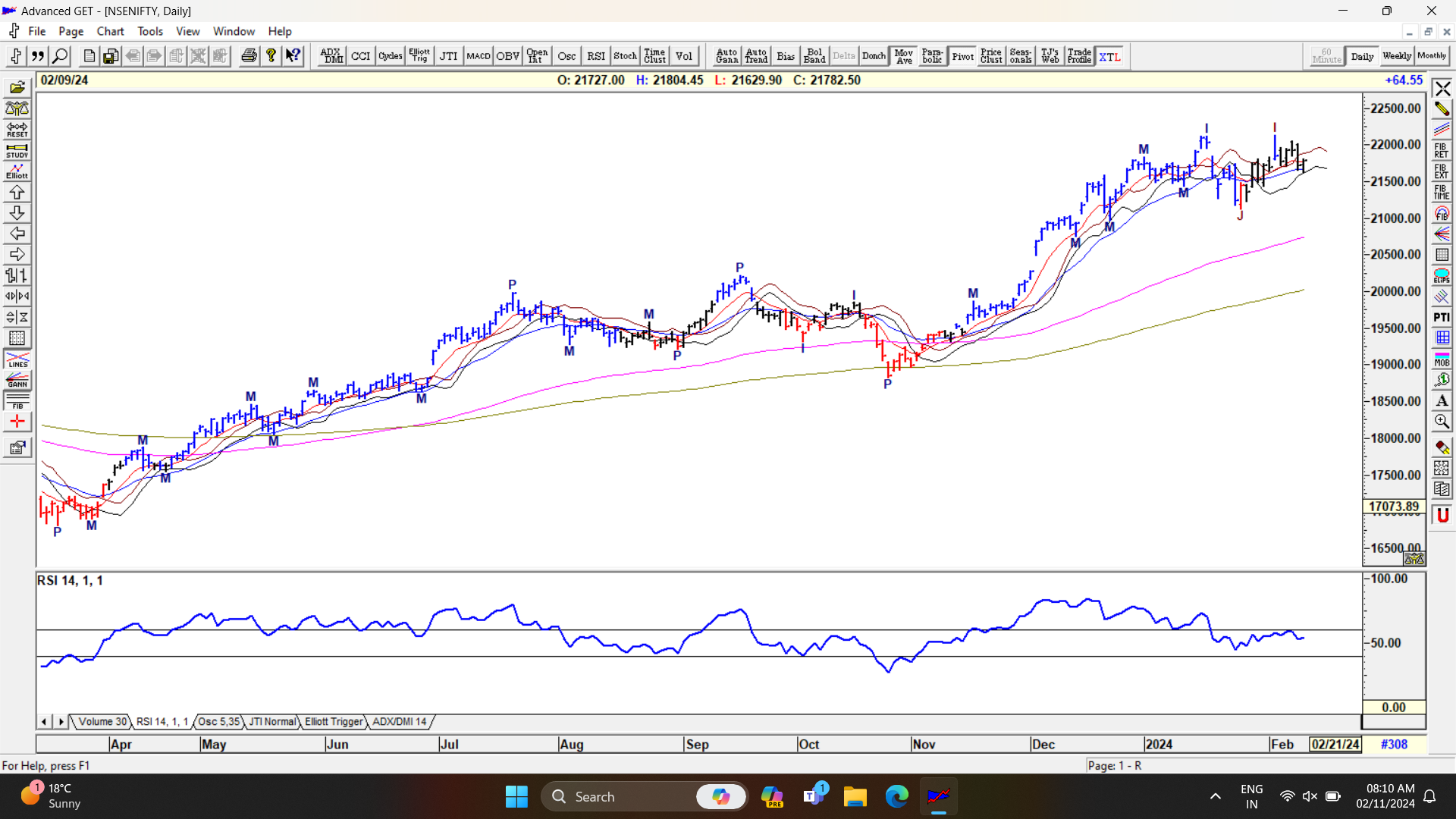Image resolution: width=1456 pixels, height=819 pixels.
Task: Select the Fibonacci Retracement tool
Action: coord(1442,150)
